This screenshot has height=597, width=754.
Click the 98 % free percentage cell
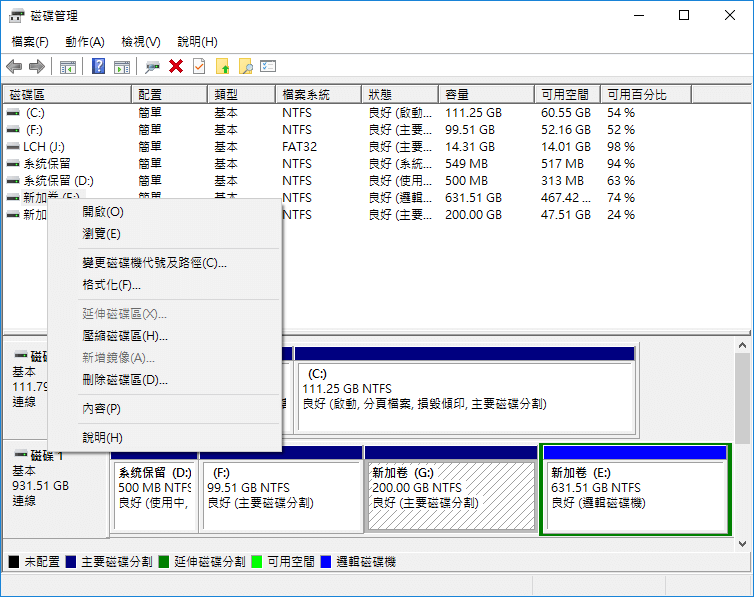click(x=621, y=147)
